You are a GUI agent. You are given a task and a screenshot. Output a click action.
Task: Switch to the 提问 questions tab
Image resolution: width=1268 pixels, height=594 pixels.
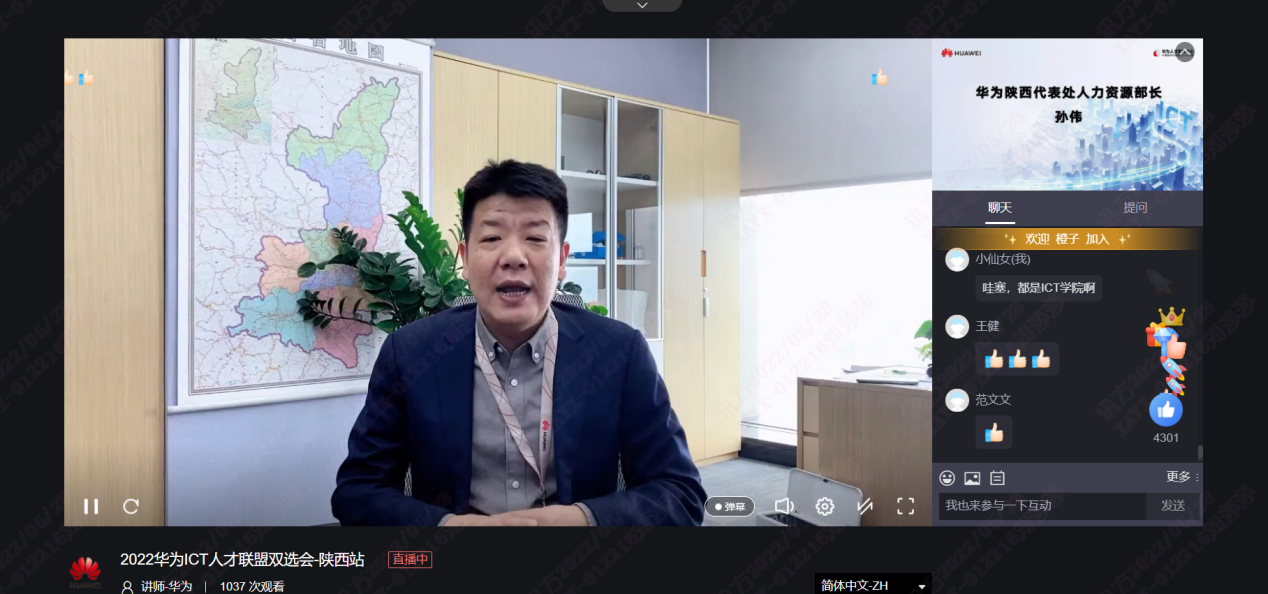click(1135, 208)
